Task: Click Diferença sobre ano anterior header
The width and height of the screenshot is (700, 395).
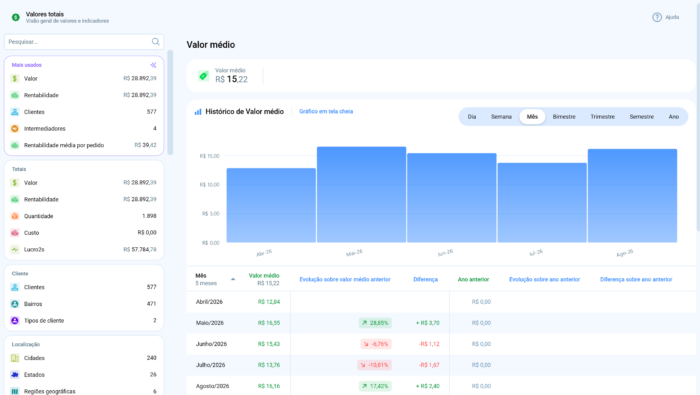Action: [x=636, y=279]
